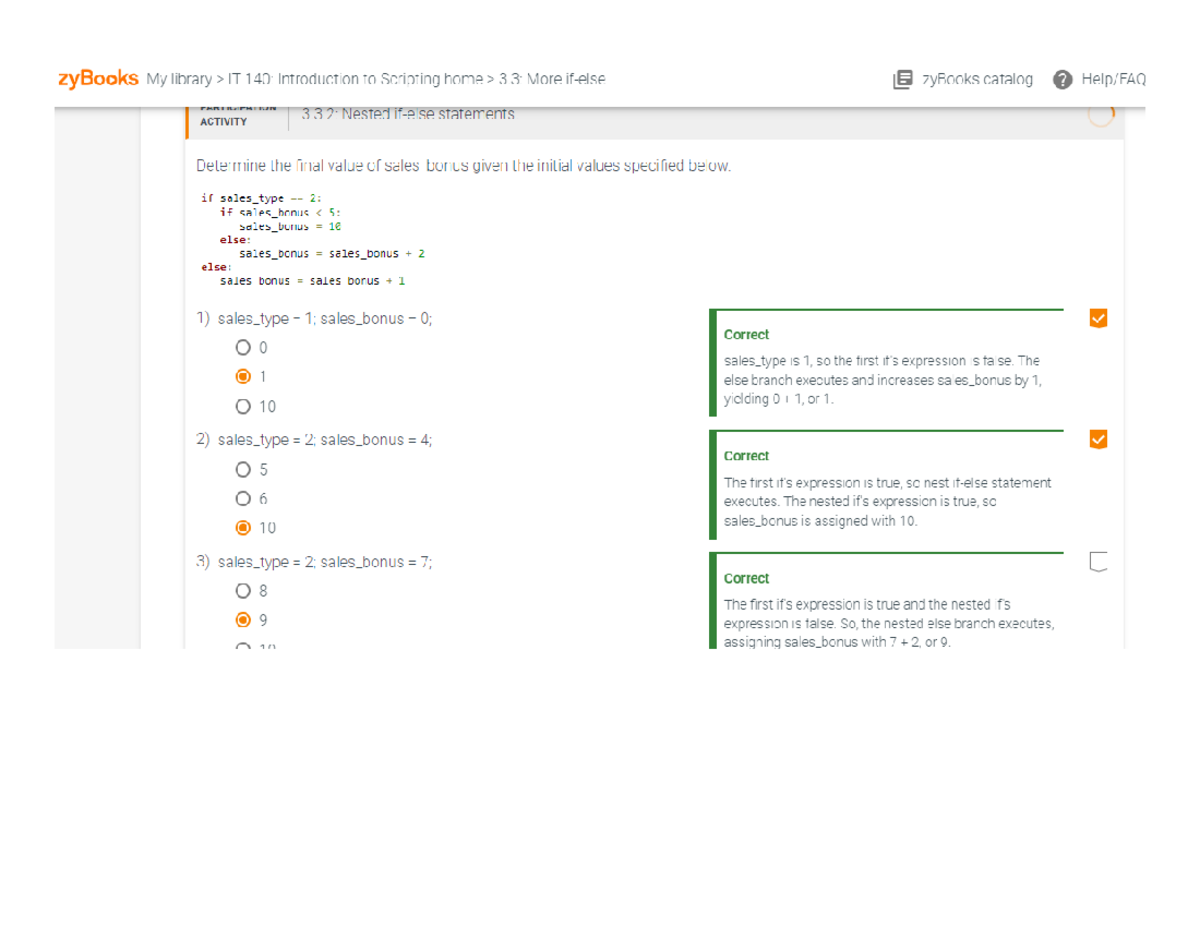Open the zyBooks catalog icon
1200x927 pixels.
(x=902, y=78)
